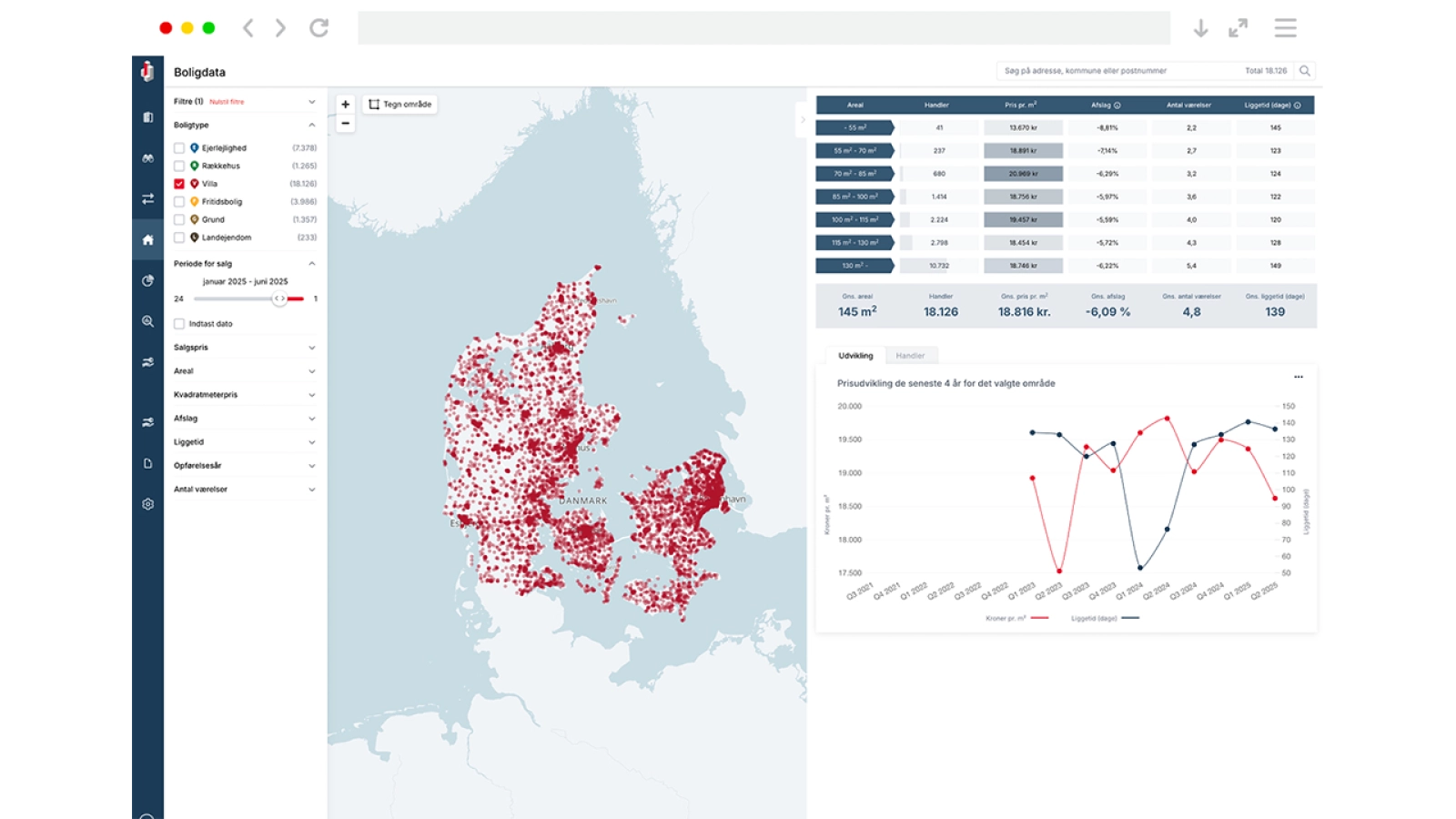Click the magnifier search icon in top bar
The width and height of the screenshot is (1456, 819).
click(1305, 71)
